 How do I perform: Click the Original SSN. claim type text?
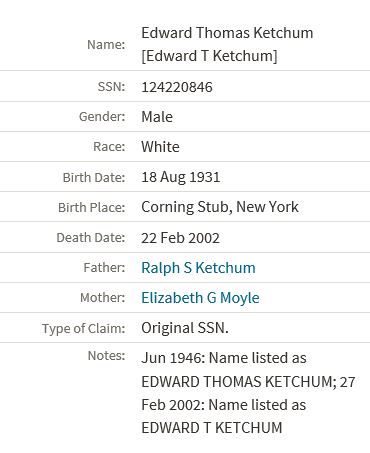[x=185, y=328]
